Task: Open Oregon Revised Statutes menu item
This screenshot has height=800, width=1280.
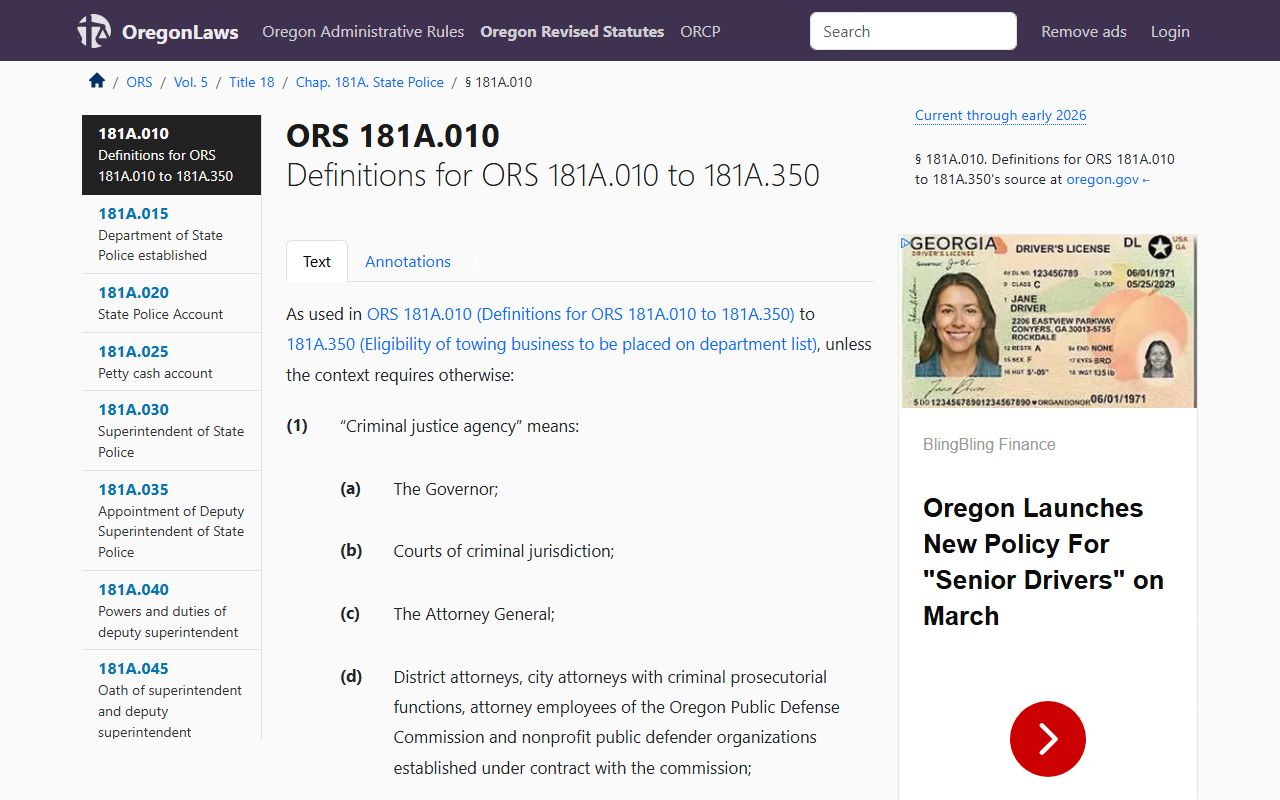Action: point(572,31)
